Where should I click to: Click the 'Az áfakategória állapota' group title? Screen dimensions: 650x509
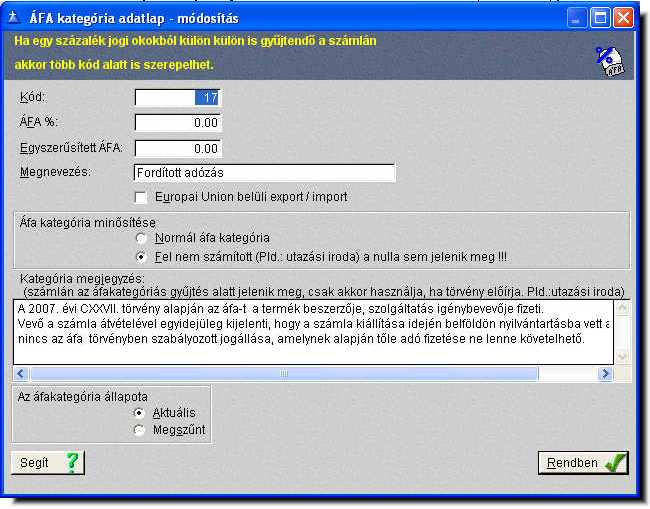82,397
